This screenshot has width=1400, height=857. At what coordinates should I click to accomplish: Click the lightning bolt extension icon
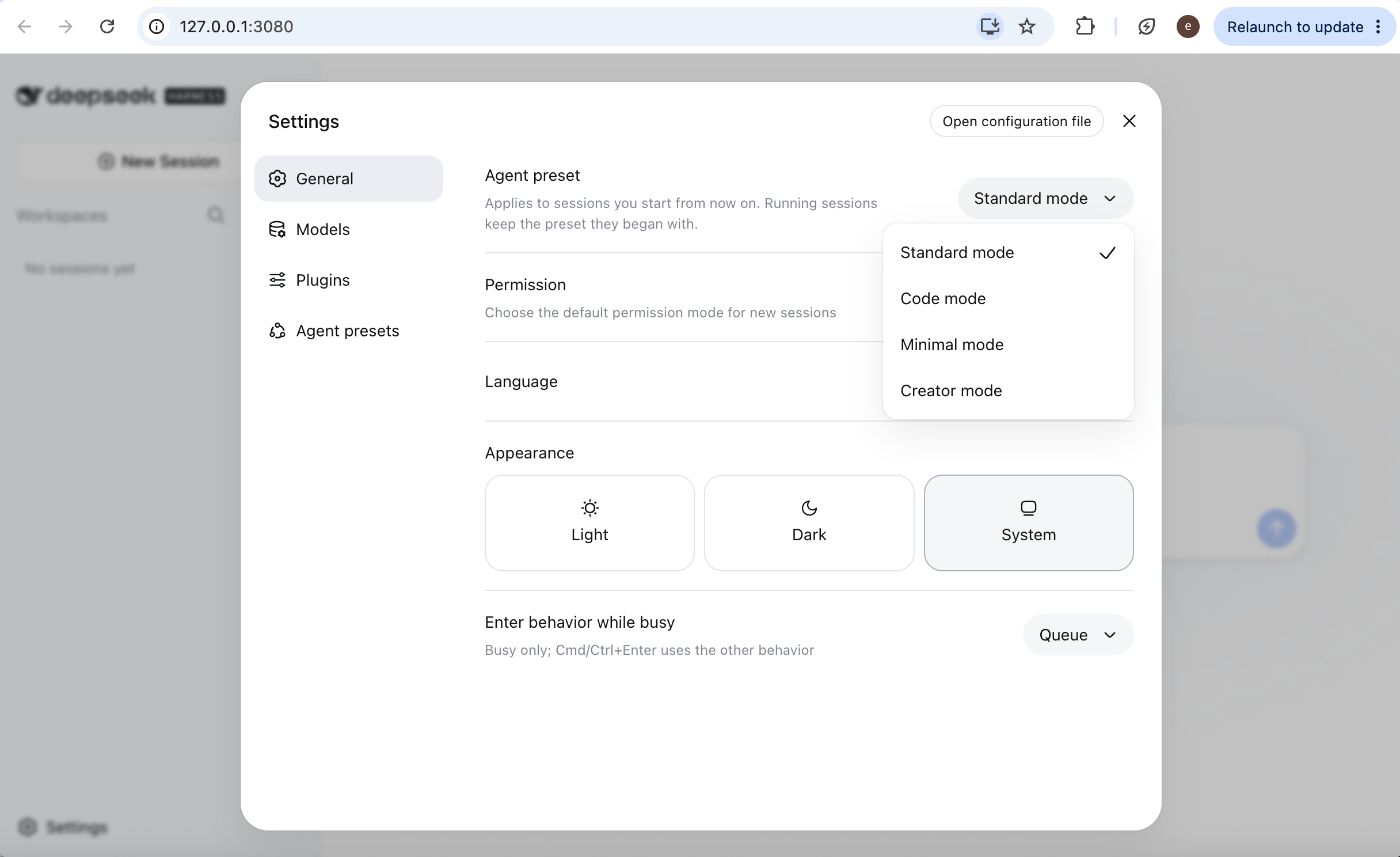pos(1146,26)
